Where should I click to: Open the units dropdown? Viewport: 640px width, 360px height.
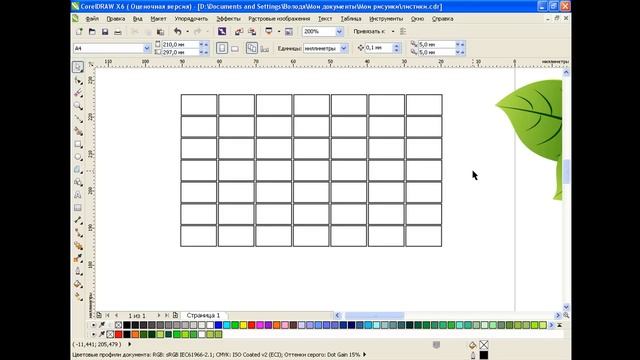click(x=344, y=48)
